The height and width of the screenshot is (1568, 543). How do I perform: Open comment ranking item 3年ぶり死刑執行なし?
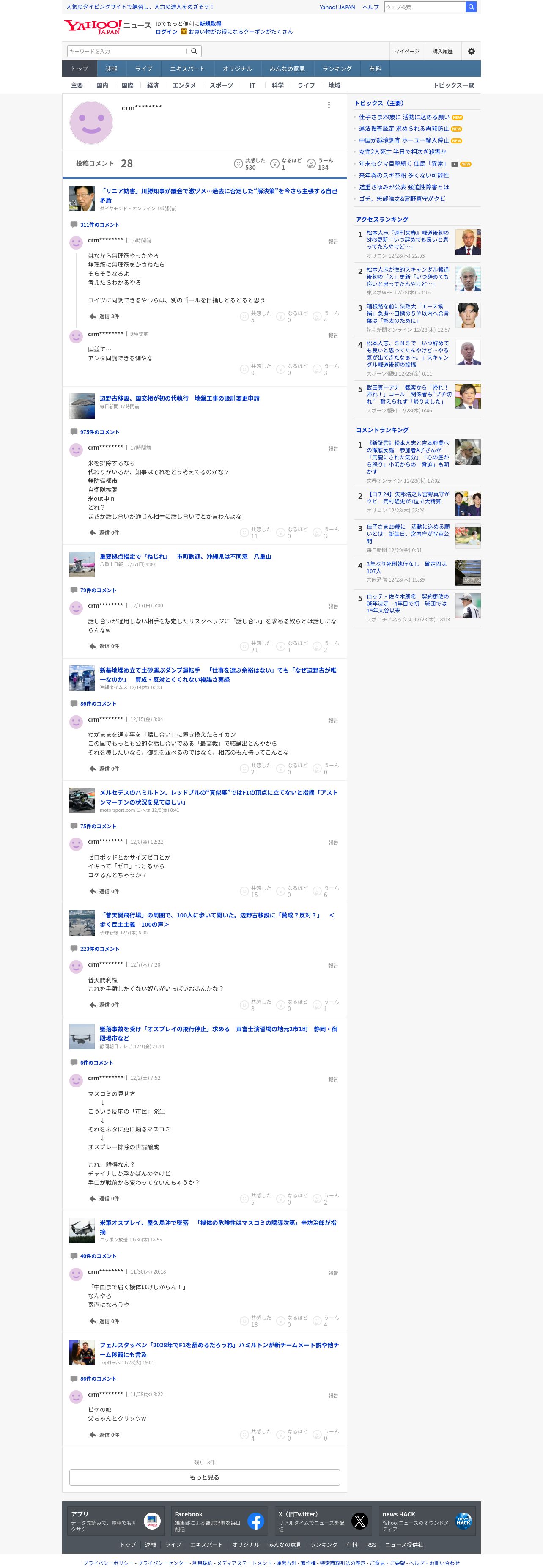pos(406,567)
